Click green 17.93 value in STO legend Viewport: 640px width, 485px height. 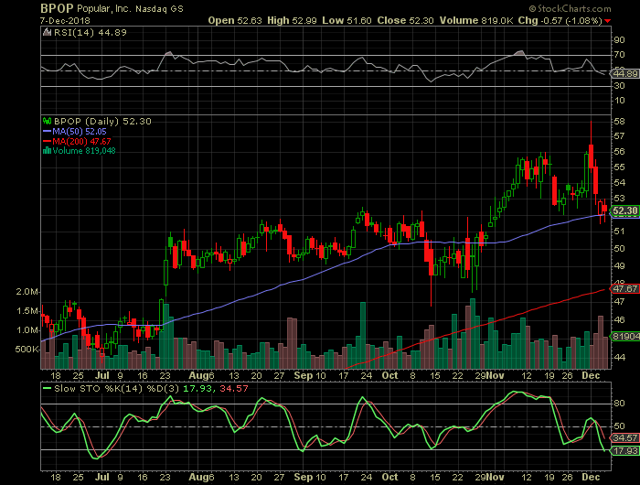pos(198,388)
